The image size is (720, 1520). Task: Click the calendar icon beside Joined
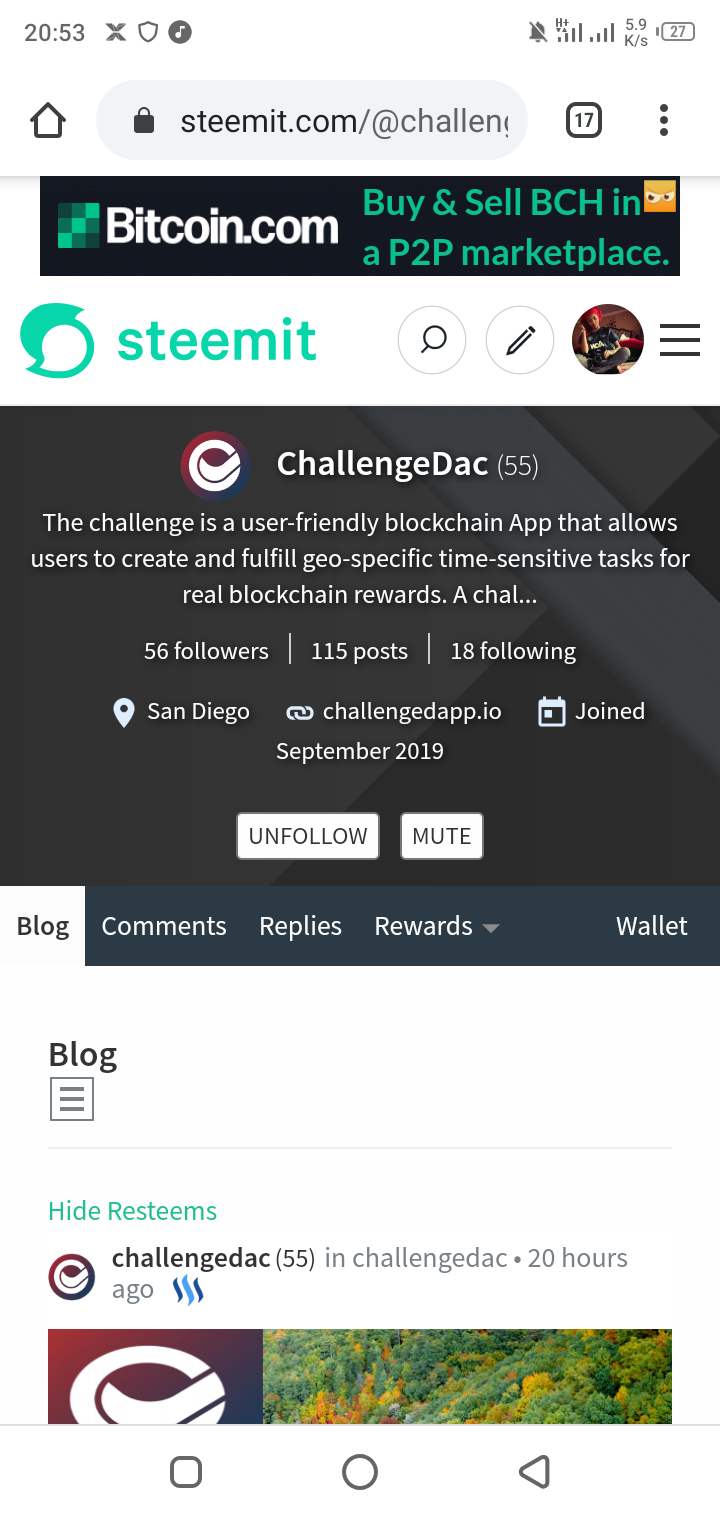click(x=548, y=711)
